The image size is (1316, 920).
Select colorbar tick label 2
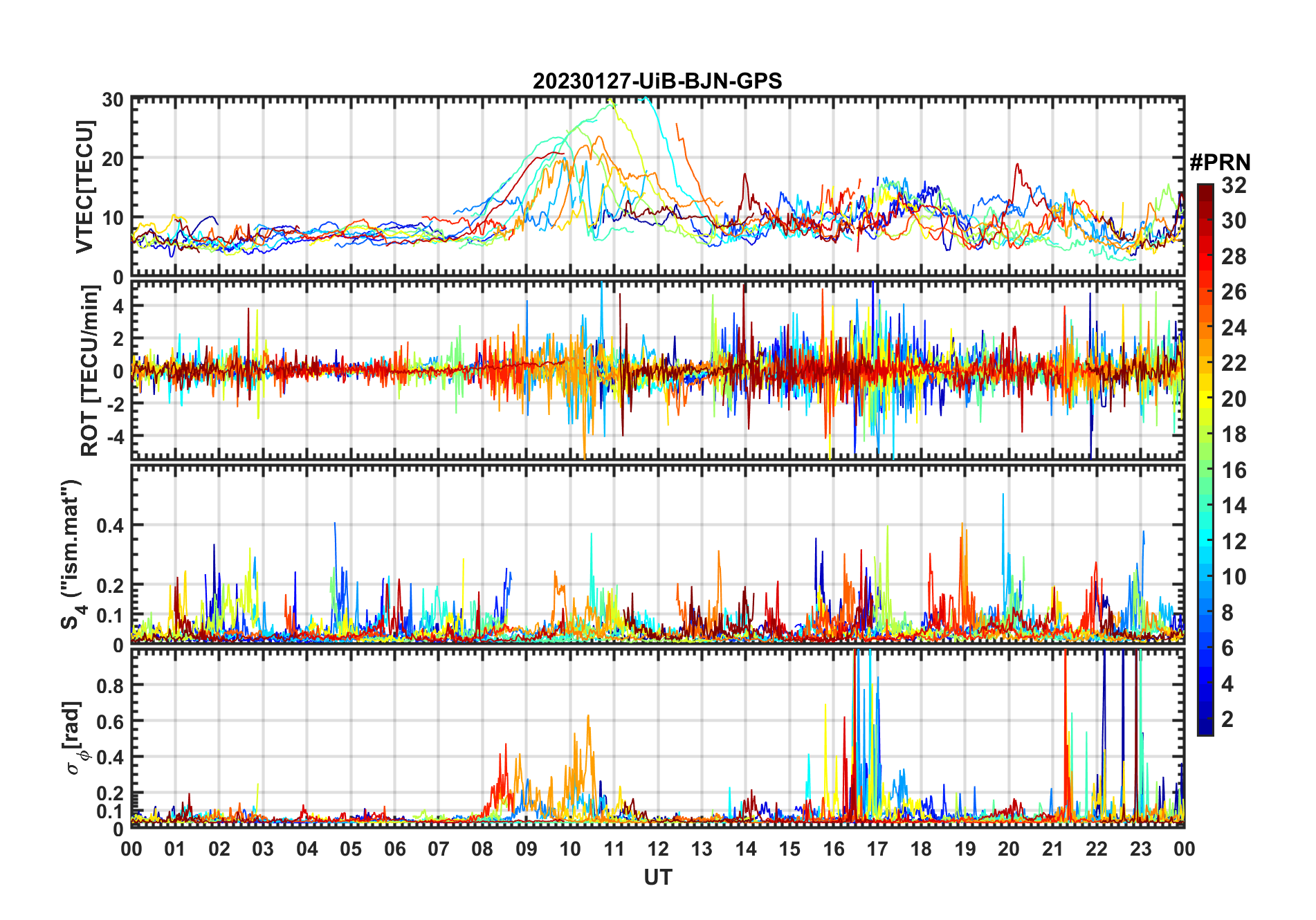tap(1227, 719)
